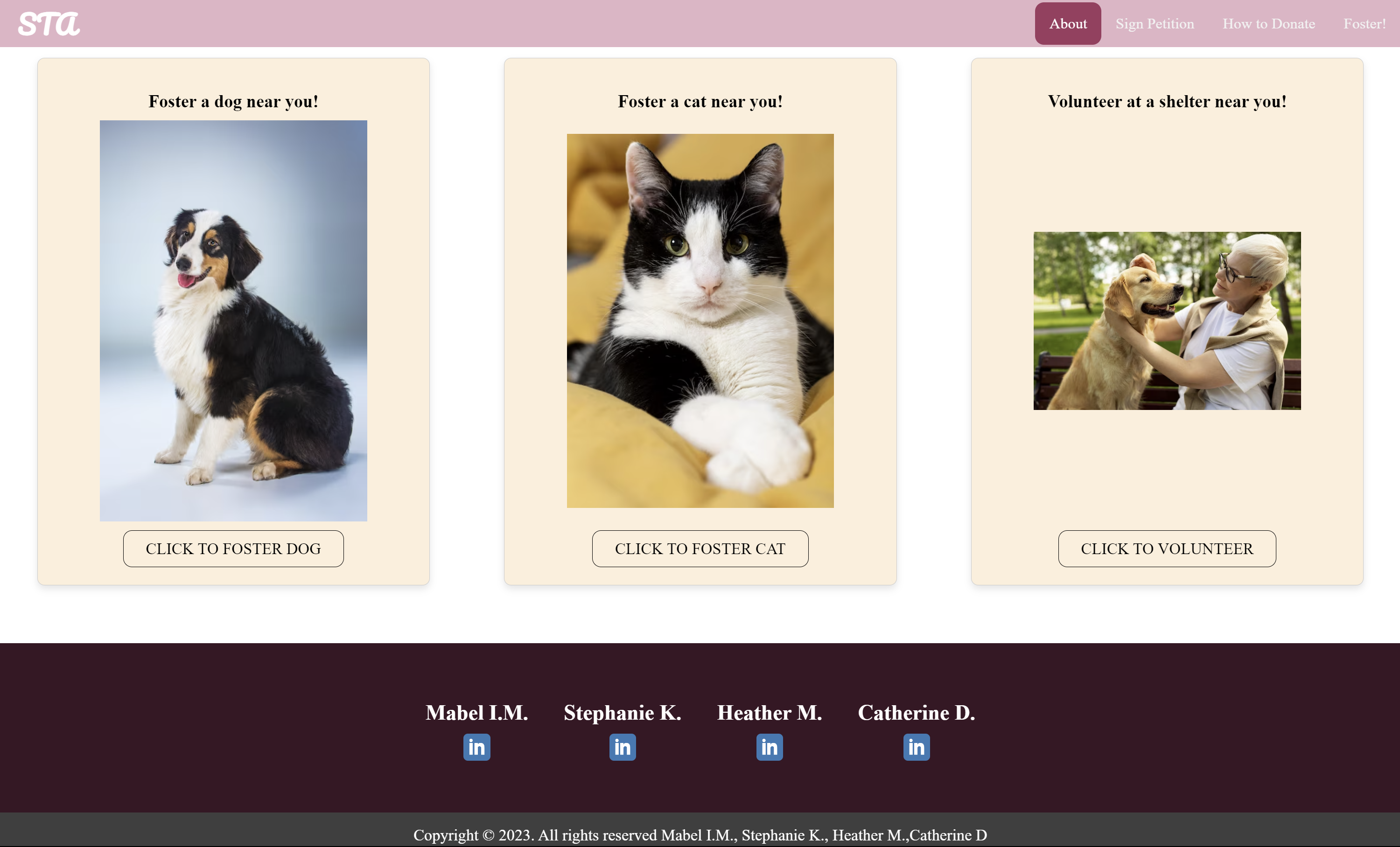
Task: Click 'Volunteer at a shelter near you!' heading
Action: click(x=1167, y=102)
